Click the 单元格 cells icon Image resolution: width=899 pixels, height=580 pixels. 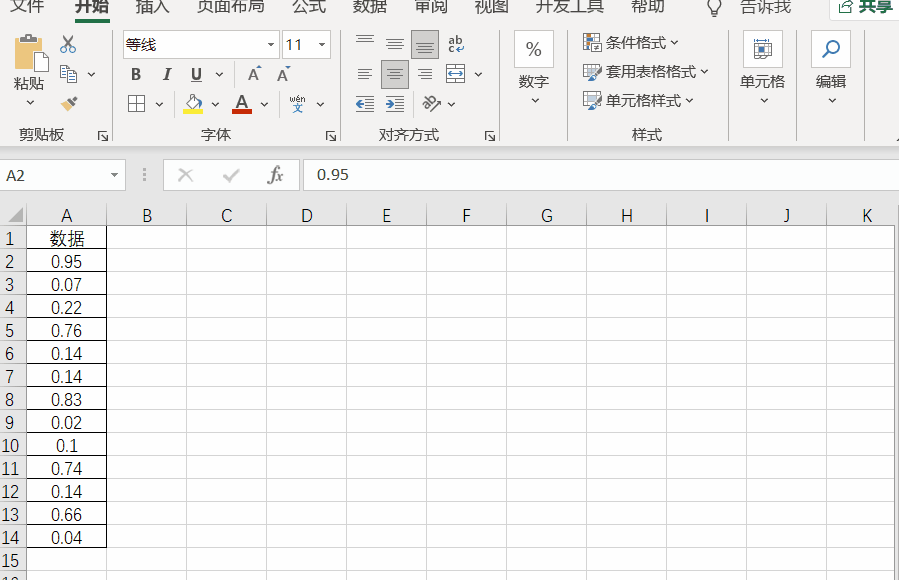(763, 49)
